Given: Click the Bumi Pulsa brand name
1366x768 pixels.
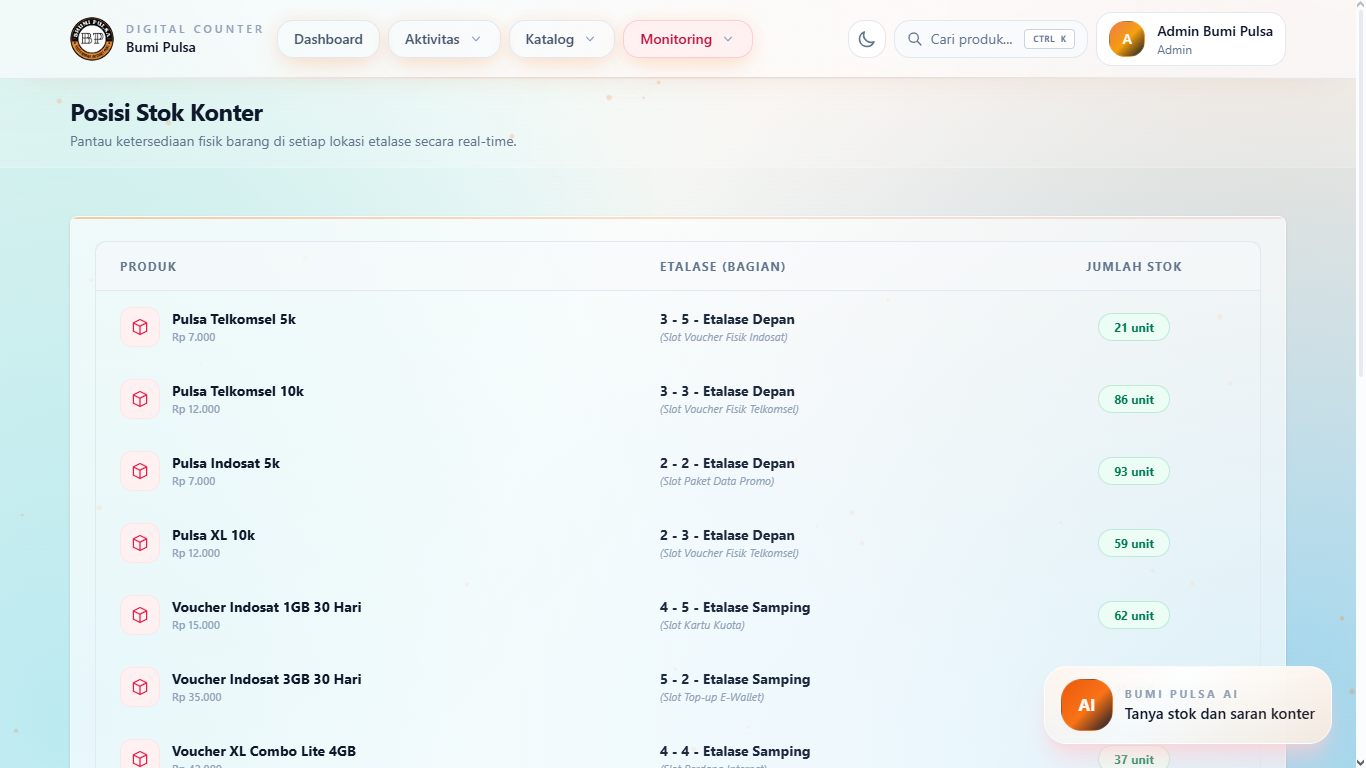Looking at the screenshot, I should (161, 47).
